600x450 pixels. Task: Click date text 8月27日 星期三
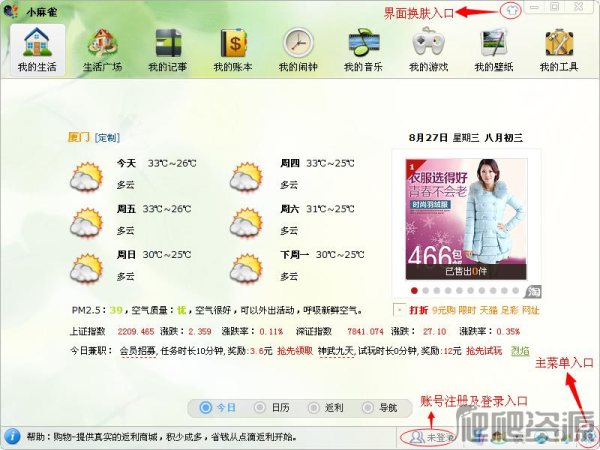coord(444,138)
